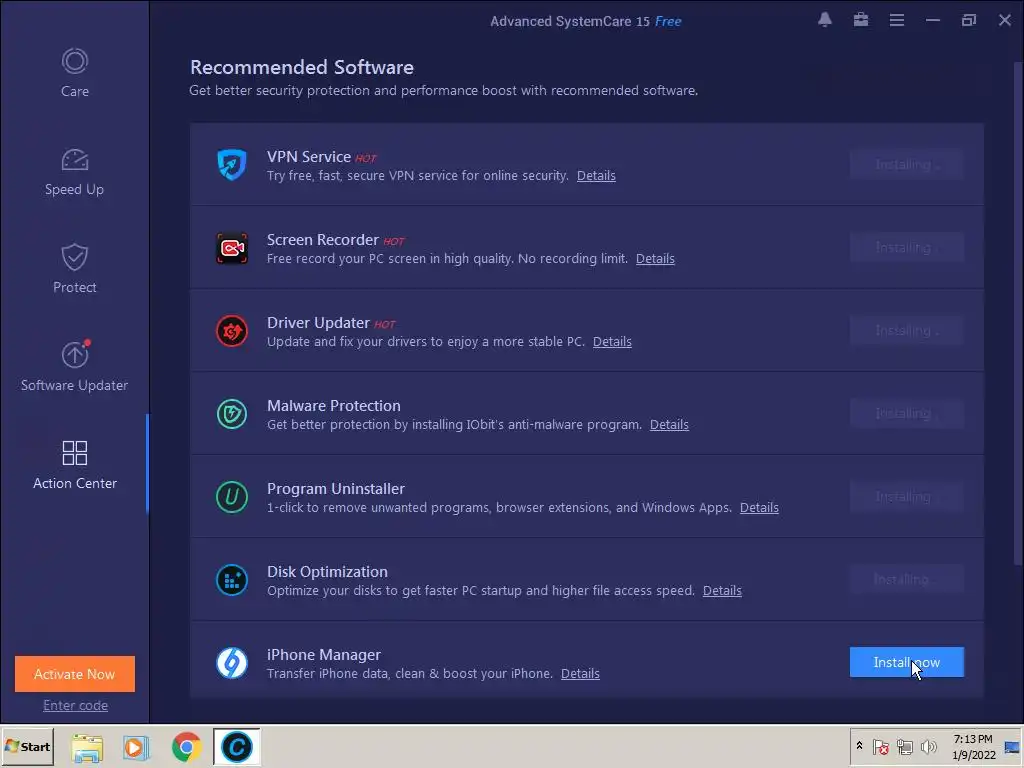Image resolution: width=1024 pixels, height=768 pixels.
Task: Click the Malware Protection title text
Action: click(x=334, y=406)
